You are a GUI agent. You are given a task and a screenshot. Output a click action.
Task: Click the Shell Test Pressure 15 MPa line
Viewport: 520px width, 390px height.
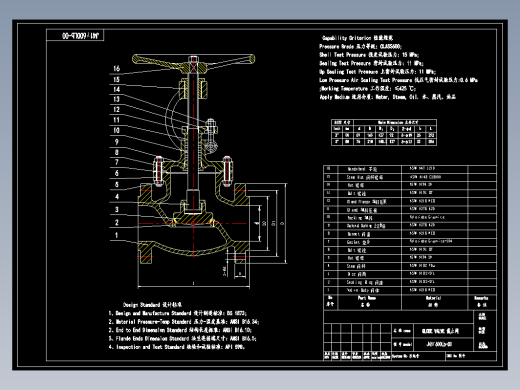(x=369, y=55)
